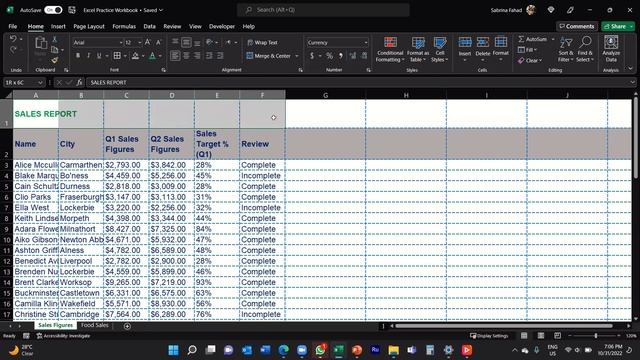640x360 pixels.
Task: Toggle the AutoSave switch
Action: 53,10
